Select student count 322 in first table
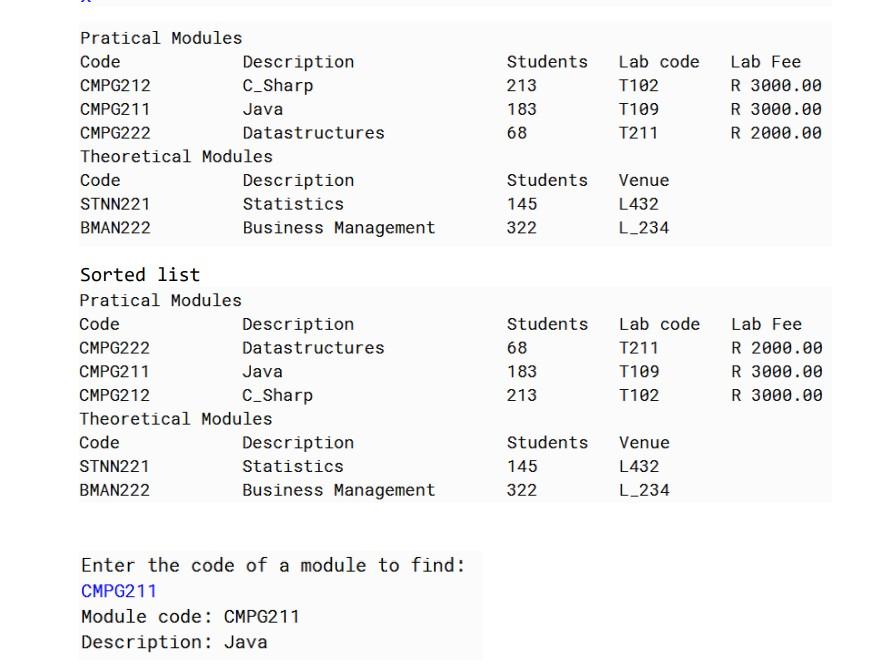Viewport: 880px width, 671px height. [521, 227]
